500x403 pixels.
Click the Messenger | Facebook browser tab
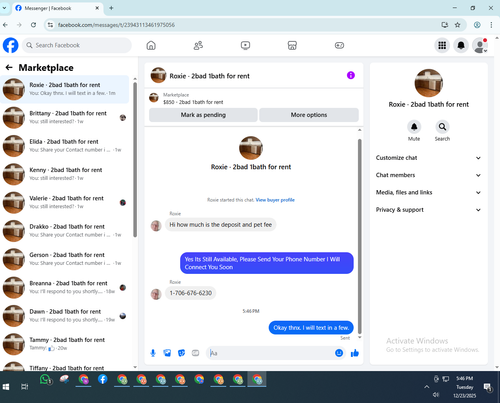click(57, 8)
